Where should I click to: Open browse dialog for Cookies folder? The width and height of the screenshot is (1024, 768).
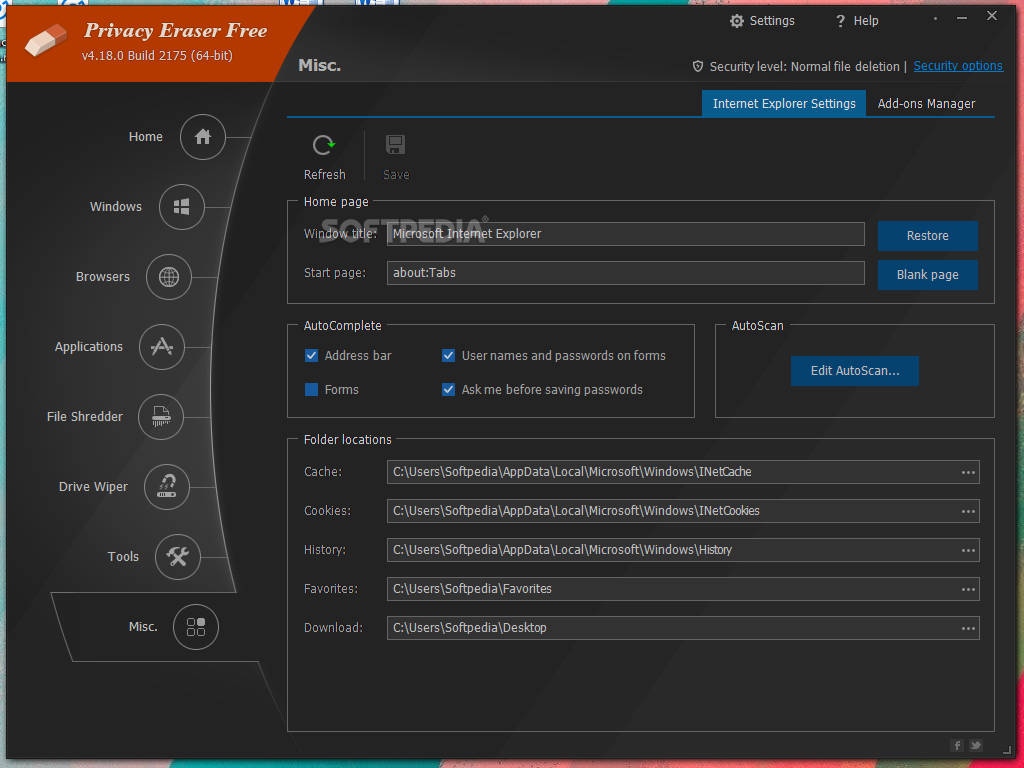968,511
